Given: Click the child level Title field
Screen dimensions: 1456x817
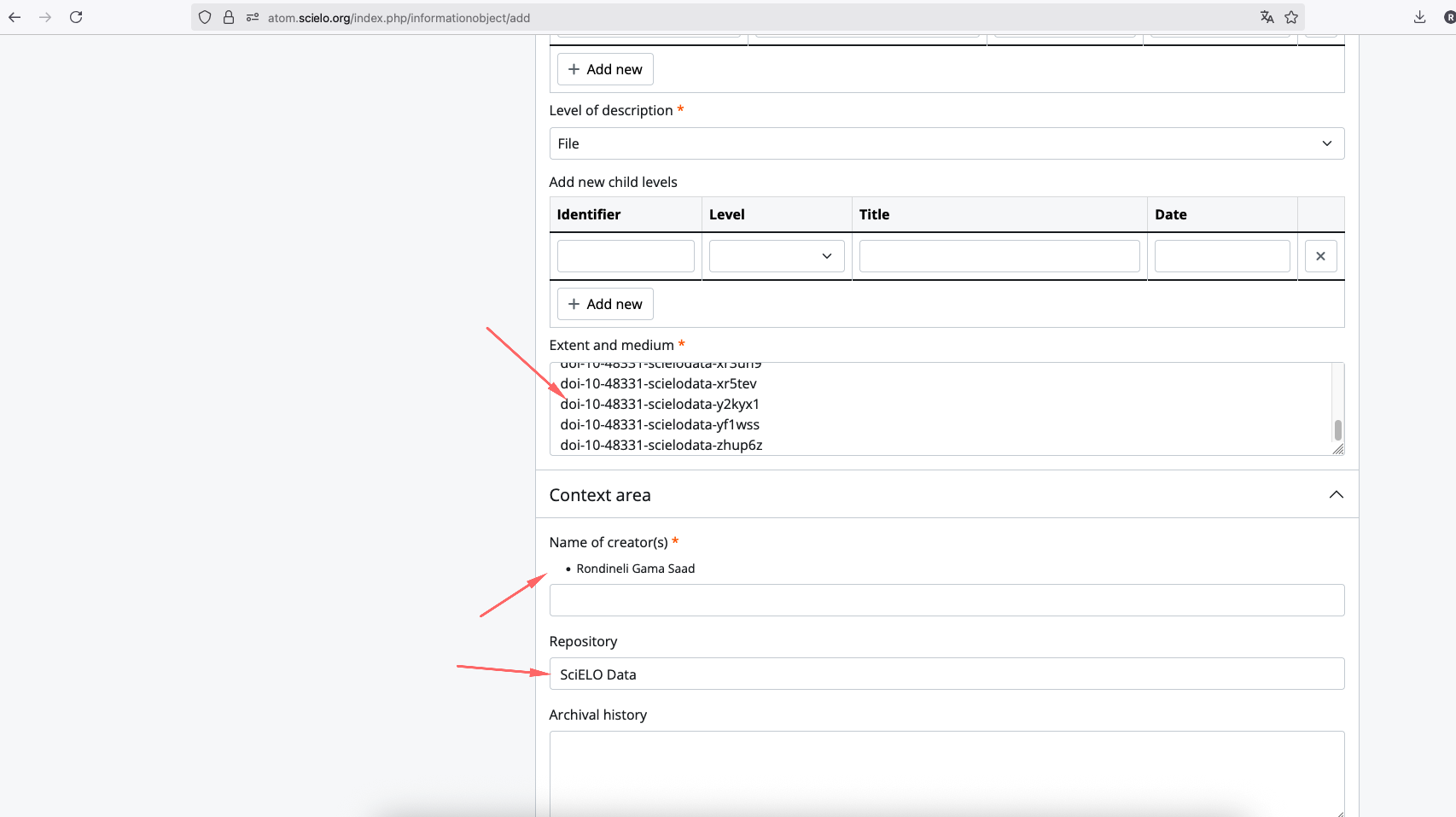Looking at the screenshot, I should click(999, 256).
